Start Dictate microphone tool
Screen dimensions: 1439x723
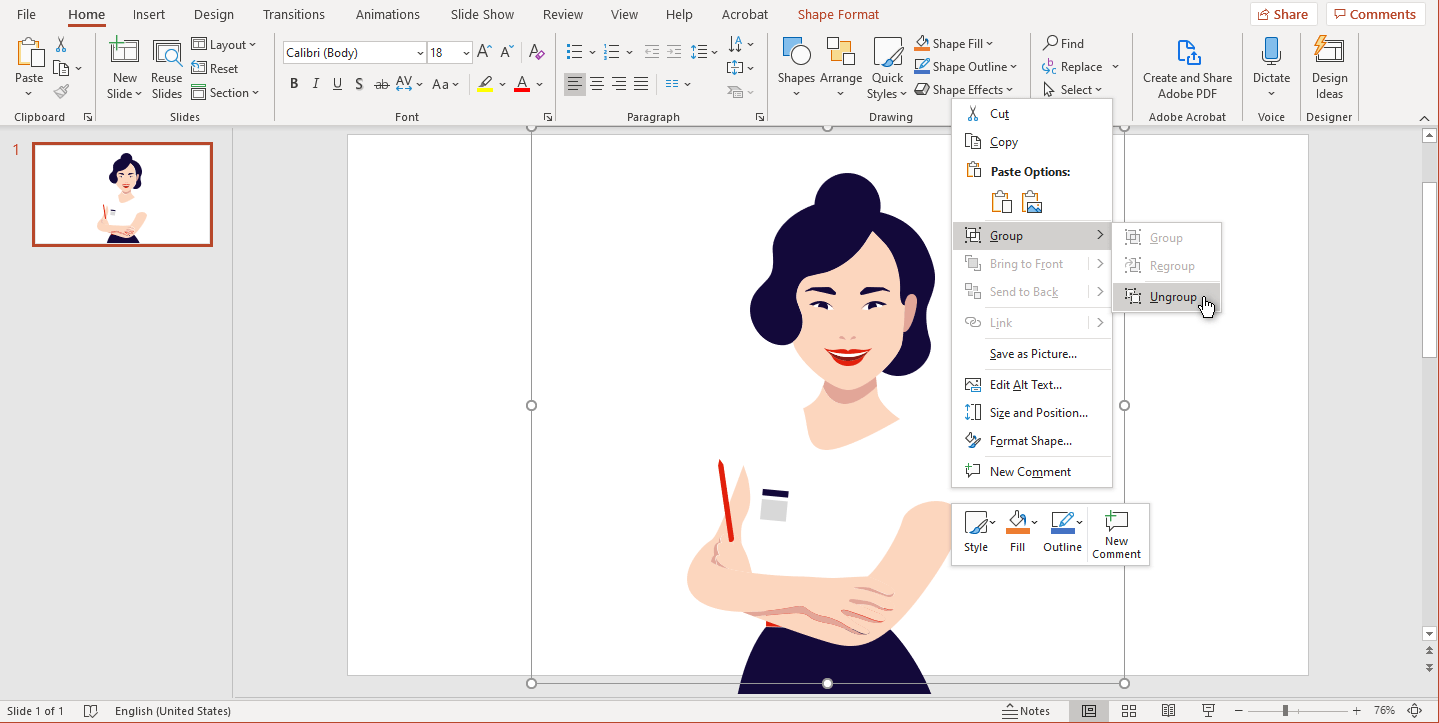(x=1271, y=68)
